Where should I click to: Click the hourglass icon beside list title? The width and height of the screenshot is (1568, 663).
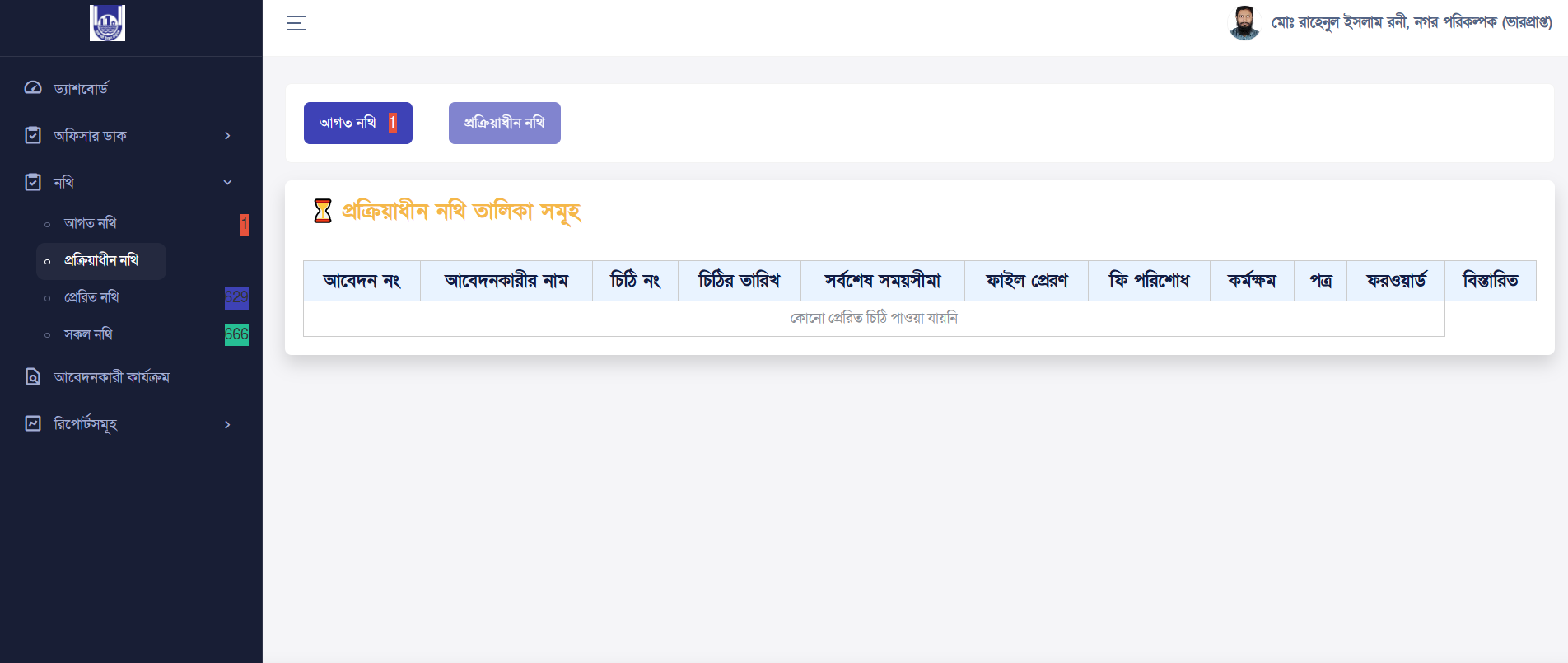coord(323,211)
